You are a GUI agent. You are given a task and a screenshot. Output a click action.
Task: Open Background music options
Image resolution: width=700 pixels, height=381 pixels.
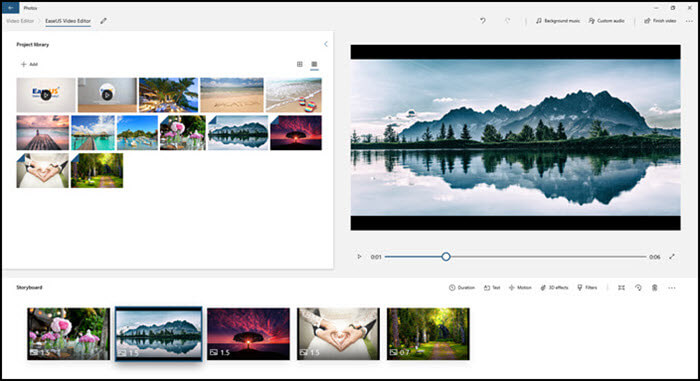pos(558,21)
